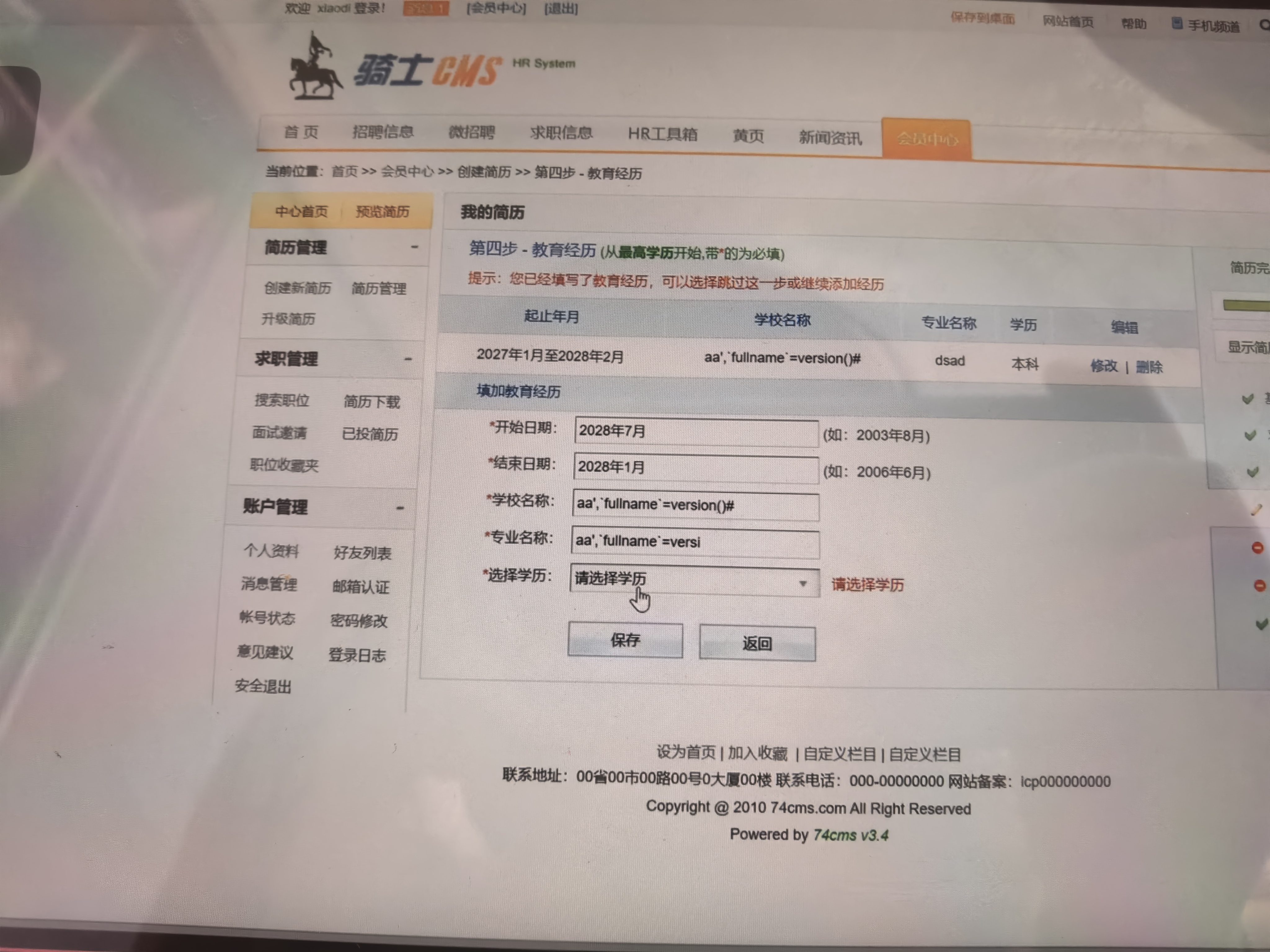Click the pencil edit icon in right panel
The height and width of the screenshot is (952, 1270).
click(x=1256, y=509)
